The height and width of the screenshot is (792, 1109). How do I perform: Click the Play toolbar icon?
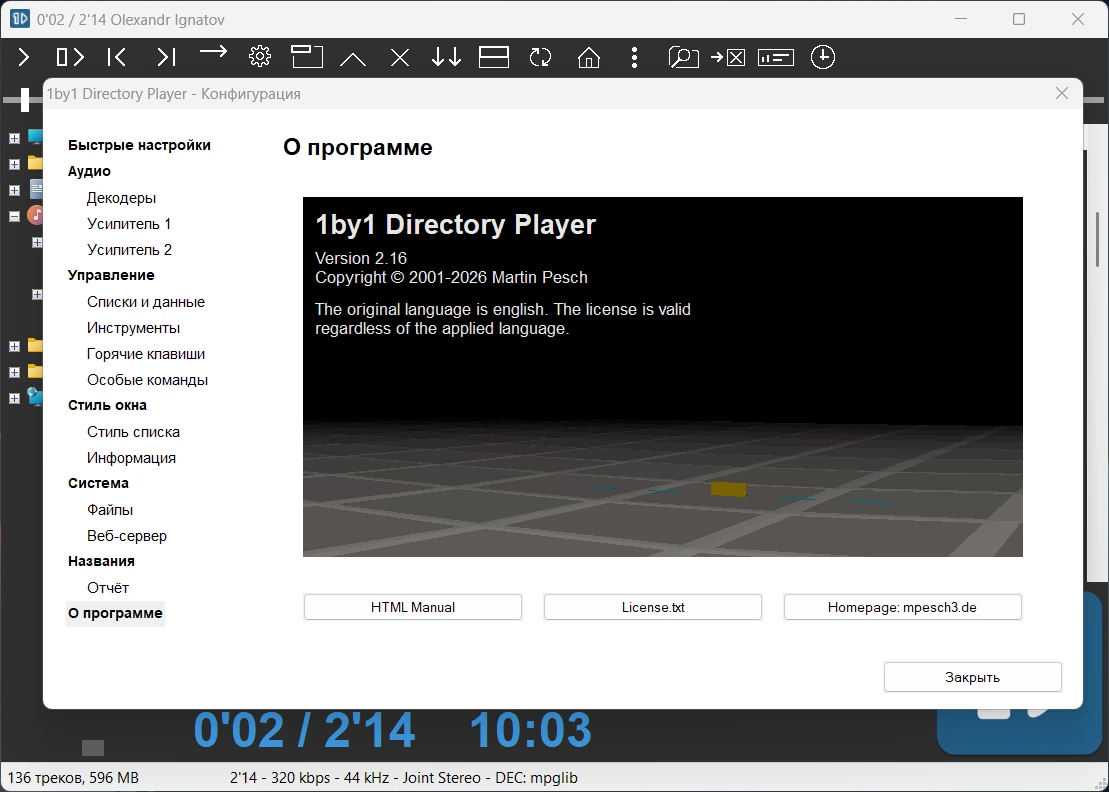(x=23, y=57)
